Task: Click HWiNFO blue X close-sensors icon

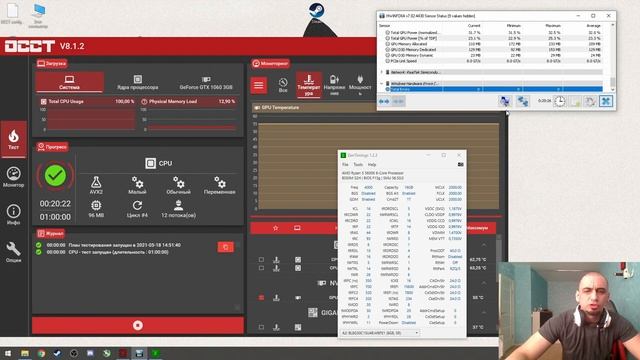Action: coord(606,101)
